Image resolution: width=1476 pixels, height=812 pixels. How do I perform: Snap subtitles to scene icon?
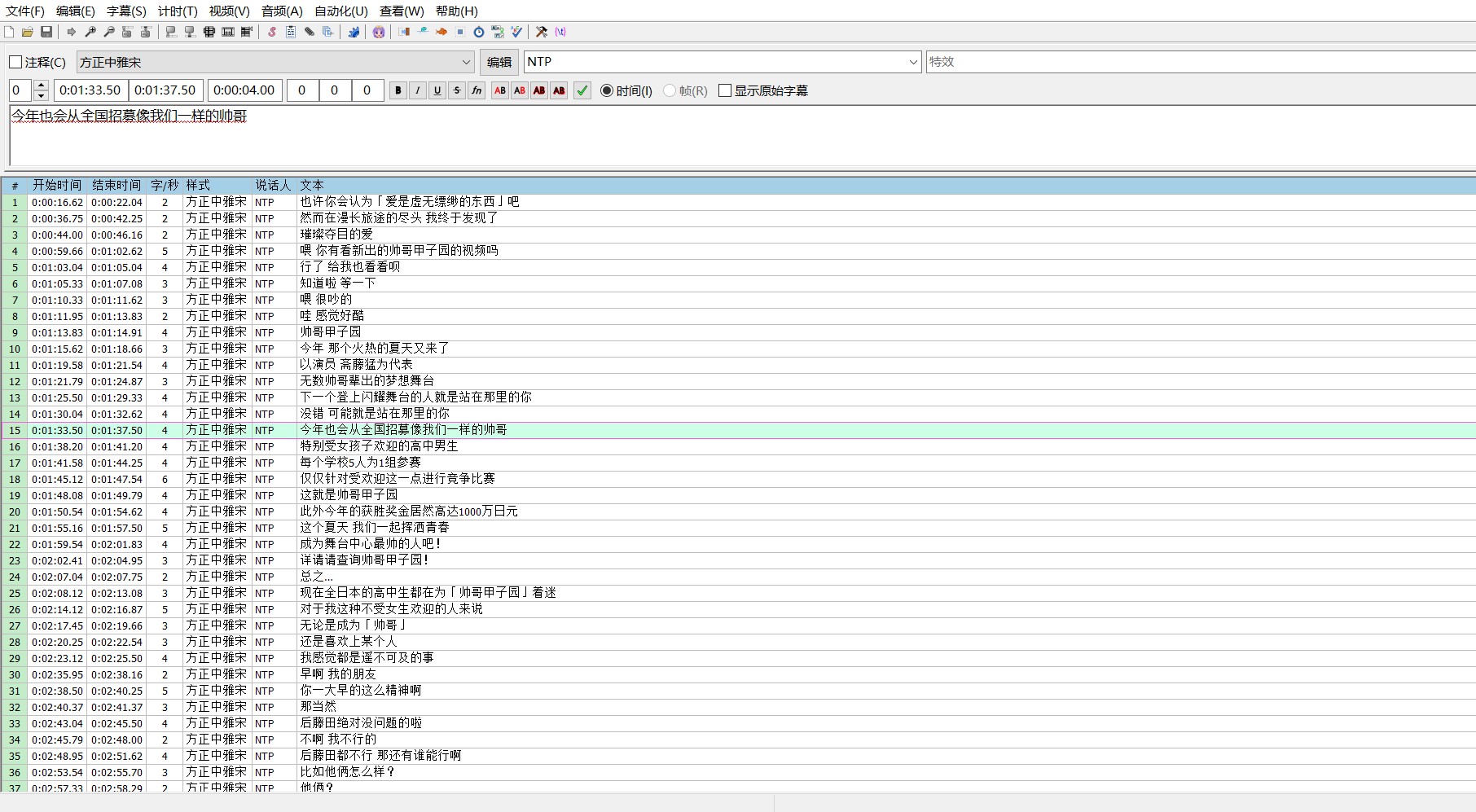[227, 32]
